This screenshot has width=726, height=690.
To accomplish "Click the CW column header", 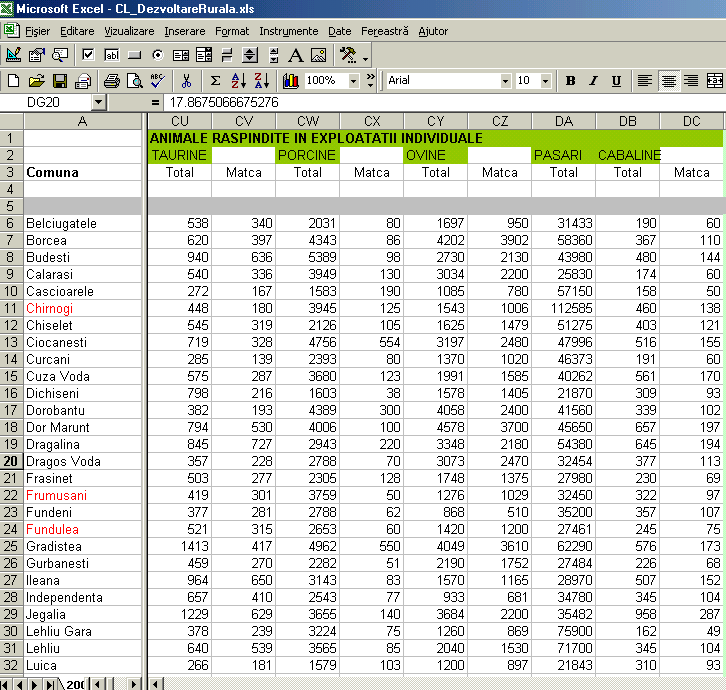I will click(307, 122).
